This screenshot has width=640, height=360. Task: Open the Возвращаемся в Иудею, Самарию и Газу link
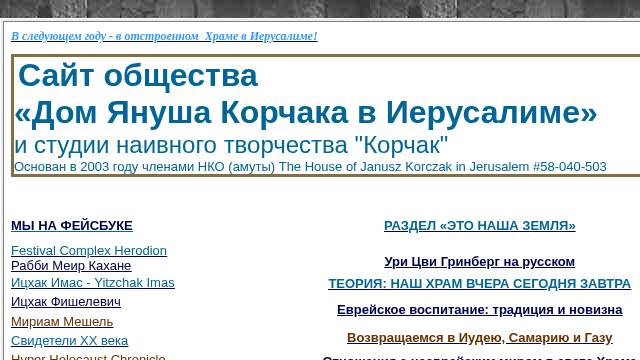coord(480,338)
